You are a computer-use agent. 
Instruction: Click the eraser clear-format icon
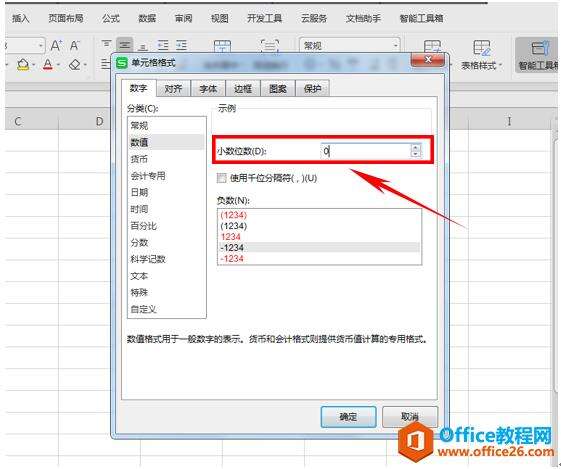click(x=74, y=65)
